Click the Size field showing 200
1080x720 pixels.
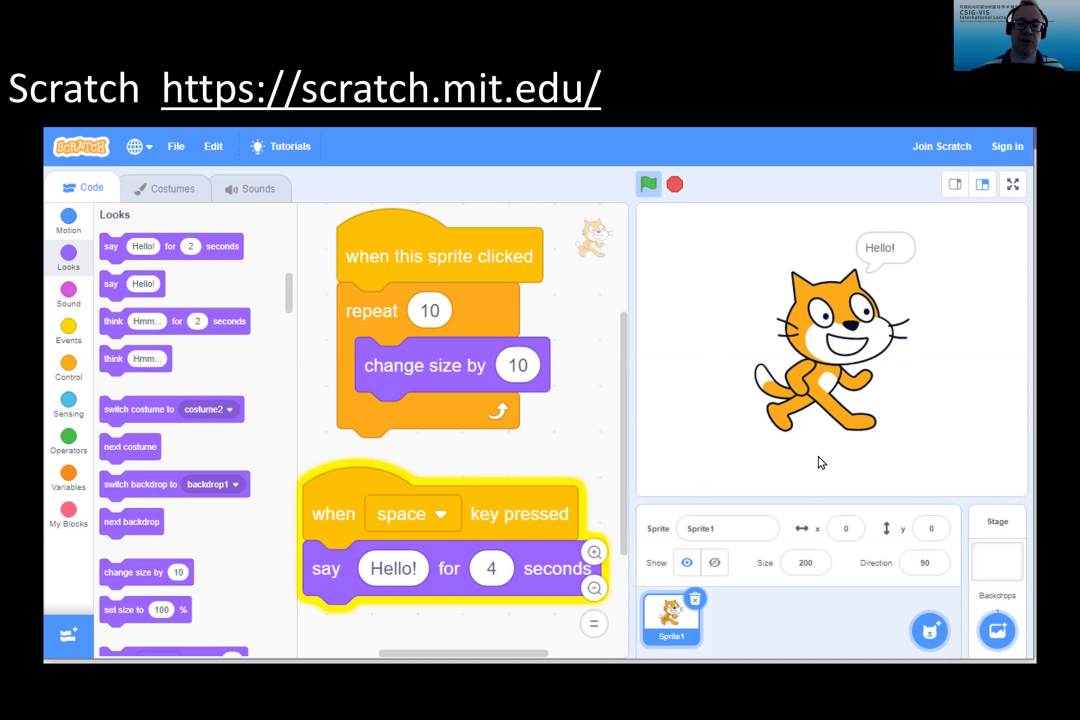(x=805, y=563)
